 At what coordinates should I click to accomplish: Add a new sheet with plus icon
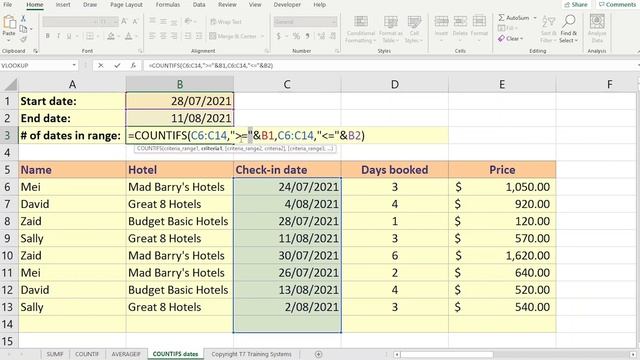pos(318,354)
